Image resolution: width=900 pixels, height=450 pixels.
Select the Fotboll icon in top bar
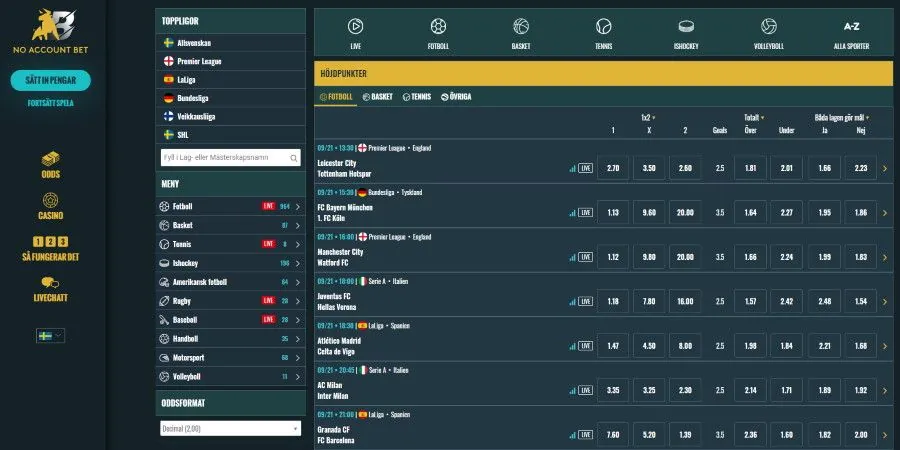[438, 26]
